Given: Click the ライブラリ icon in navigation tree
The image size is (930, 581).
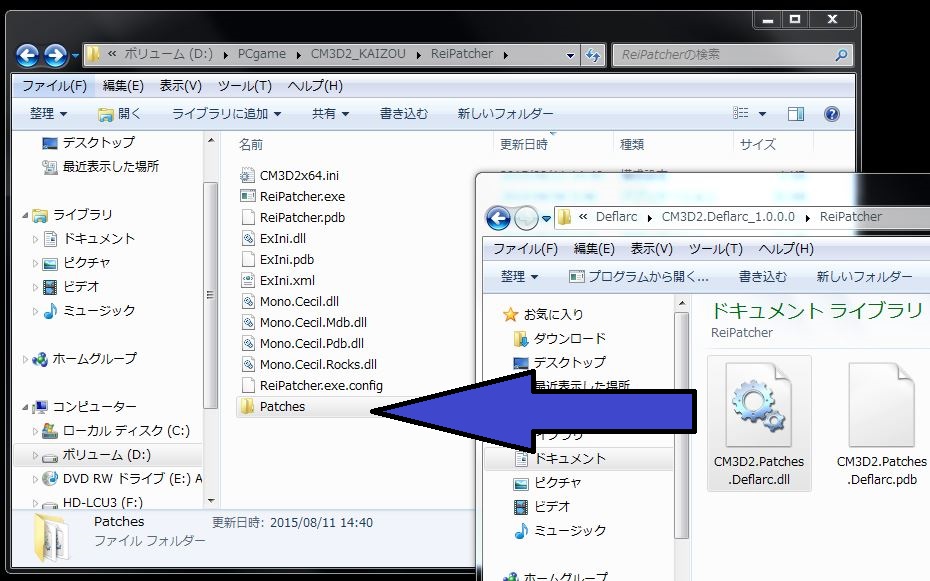Looking at the screenshot, I should (40, 215).
